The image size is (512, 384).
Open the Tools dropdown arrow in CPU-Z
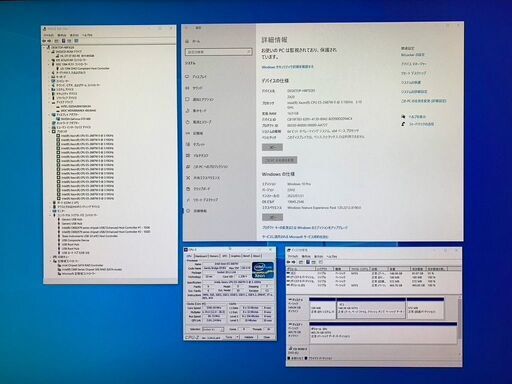pyautogui.click(x=238, y=337)
